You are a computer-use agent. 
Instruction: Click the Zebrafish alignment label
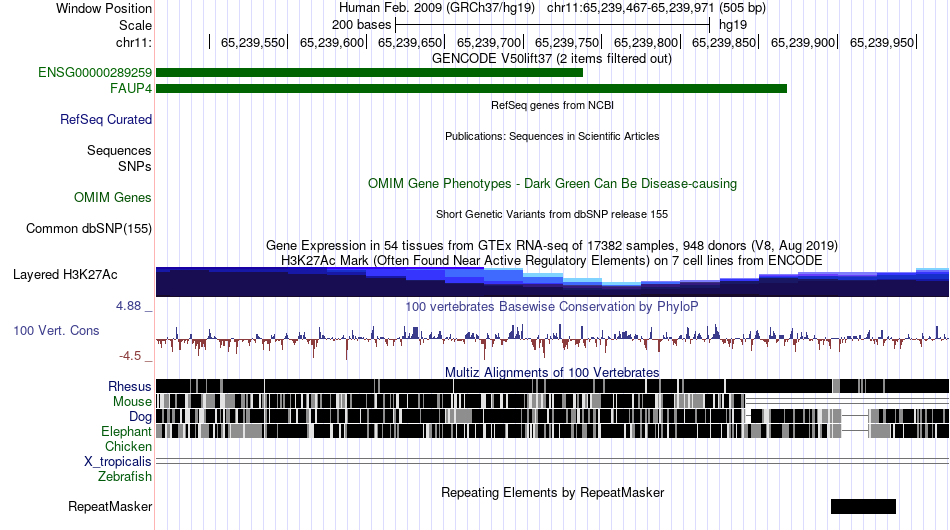125,477
